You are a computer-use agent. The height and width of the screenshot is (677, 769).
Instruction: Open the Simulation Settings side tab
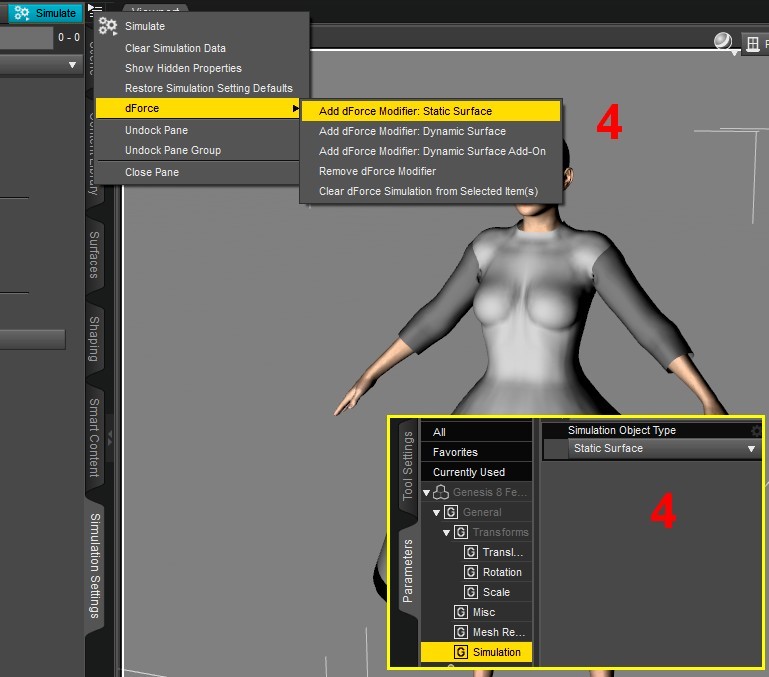point(95,566)
